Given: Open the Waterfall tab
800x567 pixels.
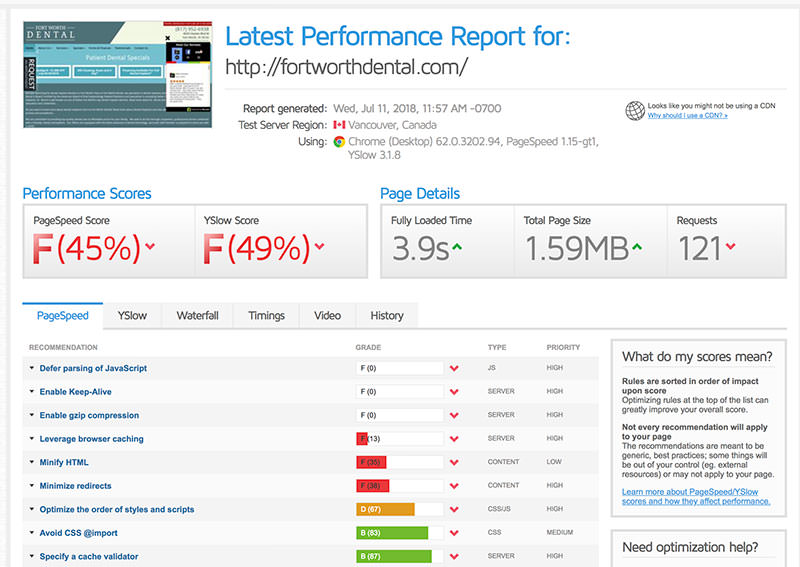Looking at the screenshot, I should (x=197, y=316).
